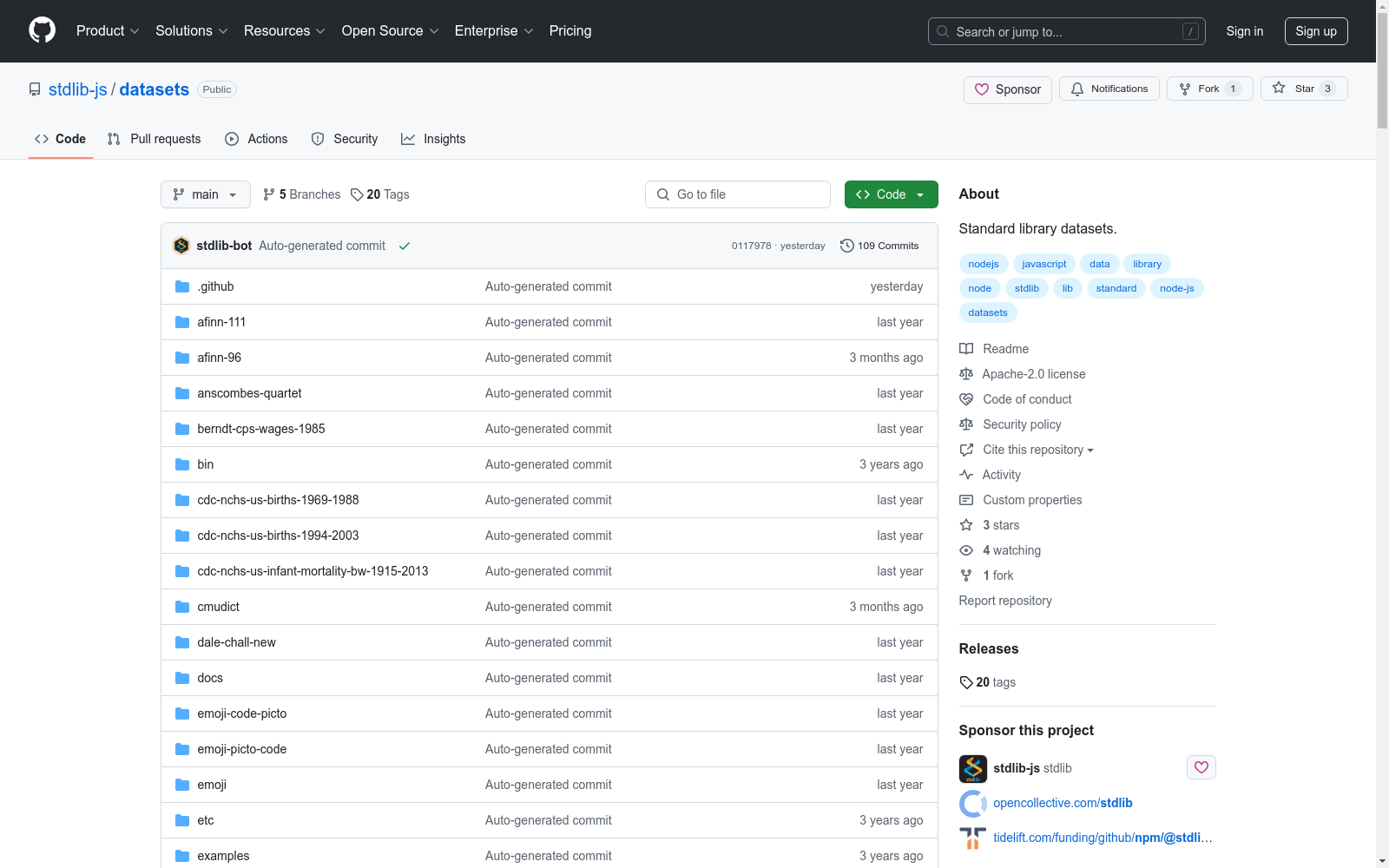Click the fork icon beside 1 fork

[966, 575]
